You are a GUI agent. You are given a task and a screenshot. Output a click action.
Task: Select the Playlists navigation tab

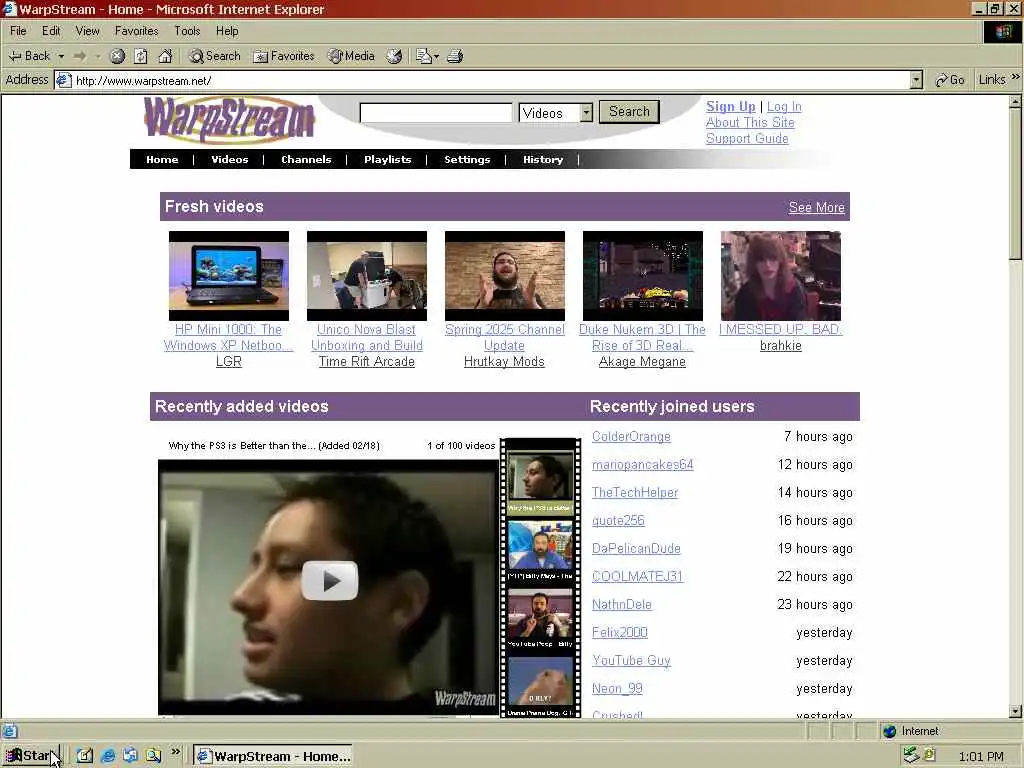pos(387,159)
